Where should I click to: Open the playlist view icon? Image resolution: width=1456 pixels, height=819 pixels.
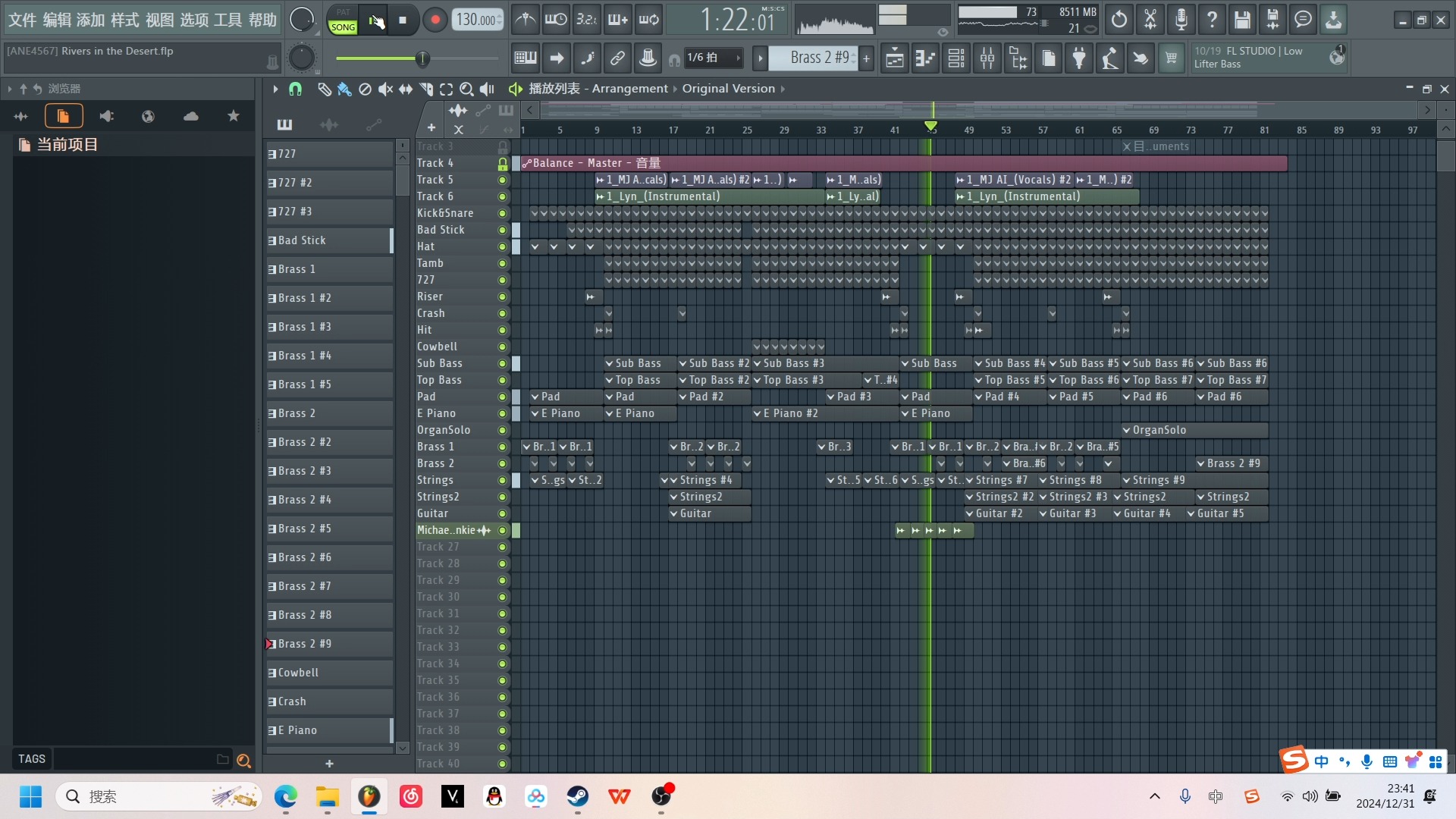coord(895,58)
